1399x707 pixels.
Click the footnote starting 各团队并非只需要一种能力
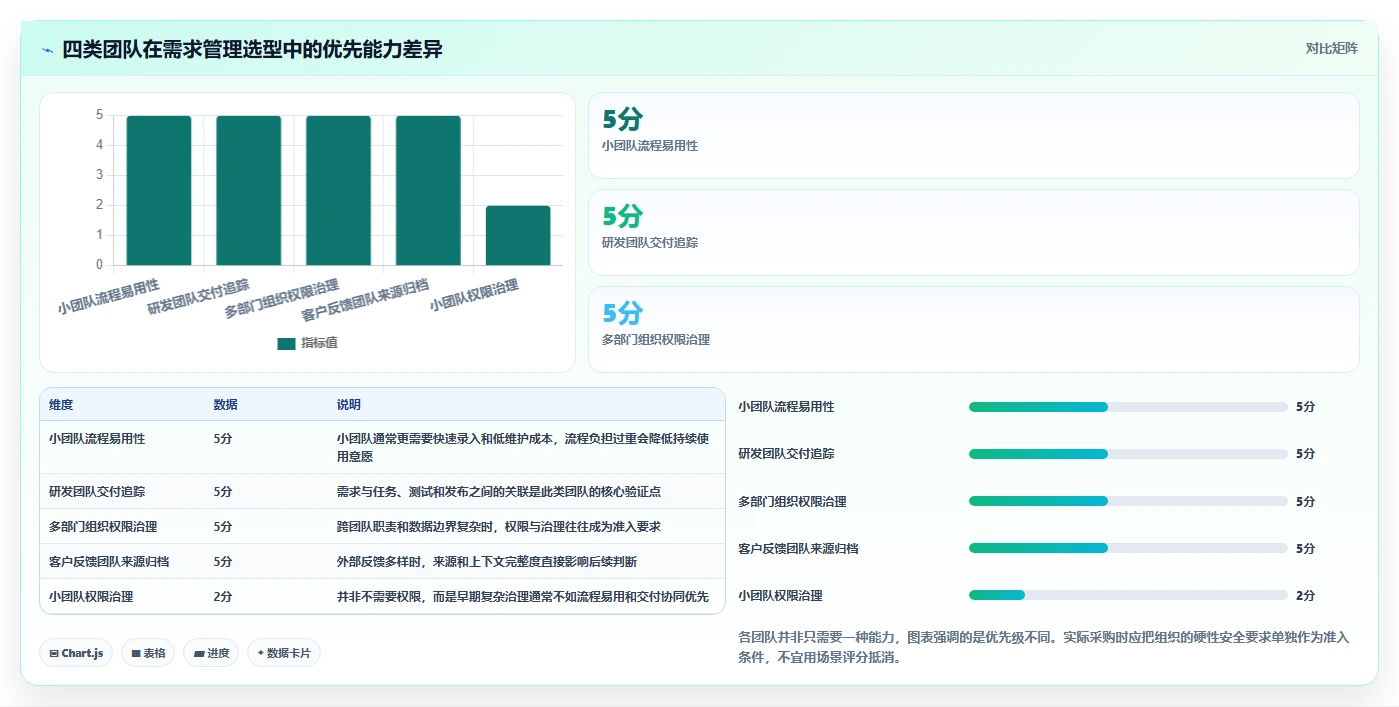[x=1044, y=647]
